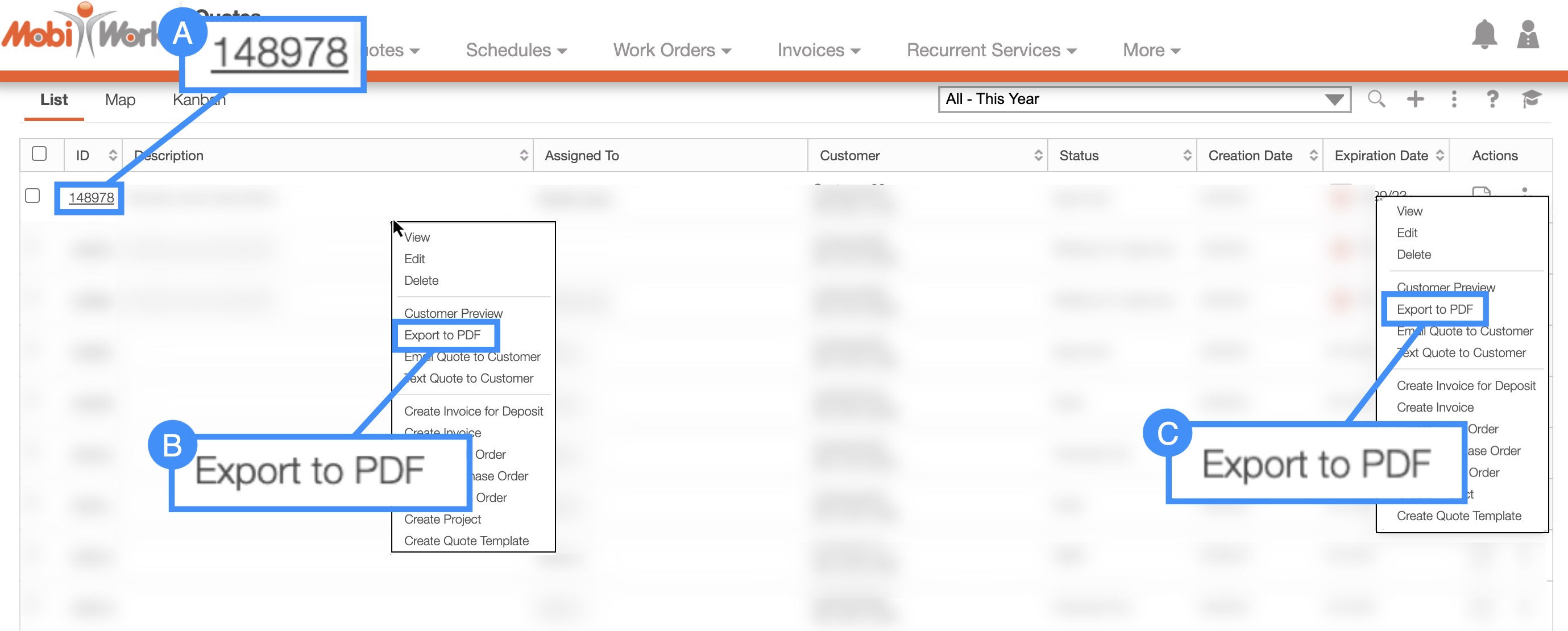Switch to the Map tab
This screenshot has height=631, width=1568.
click(120, 100)
